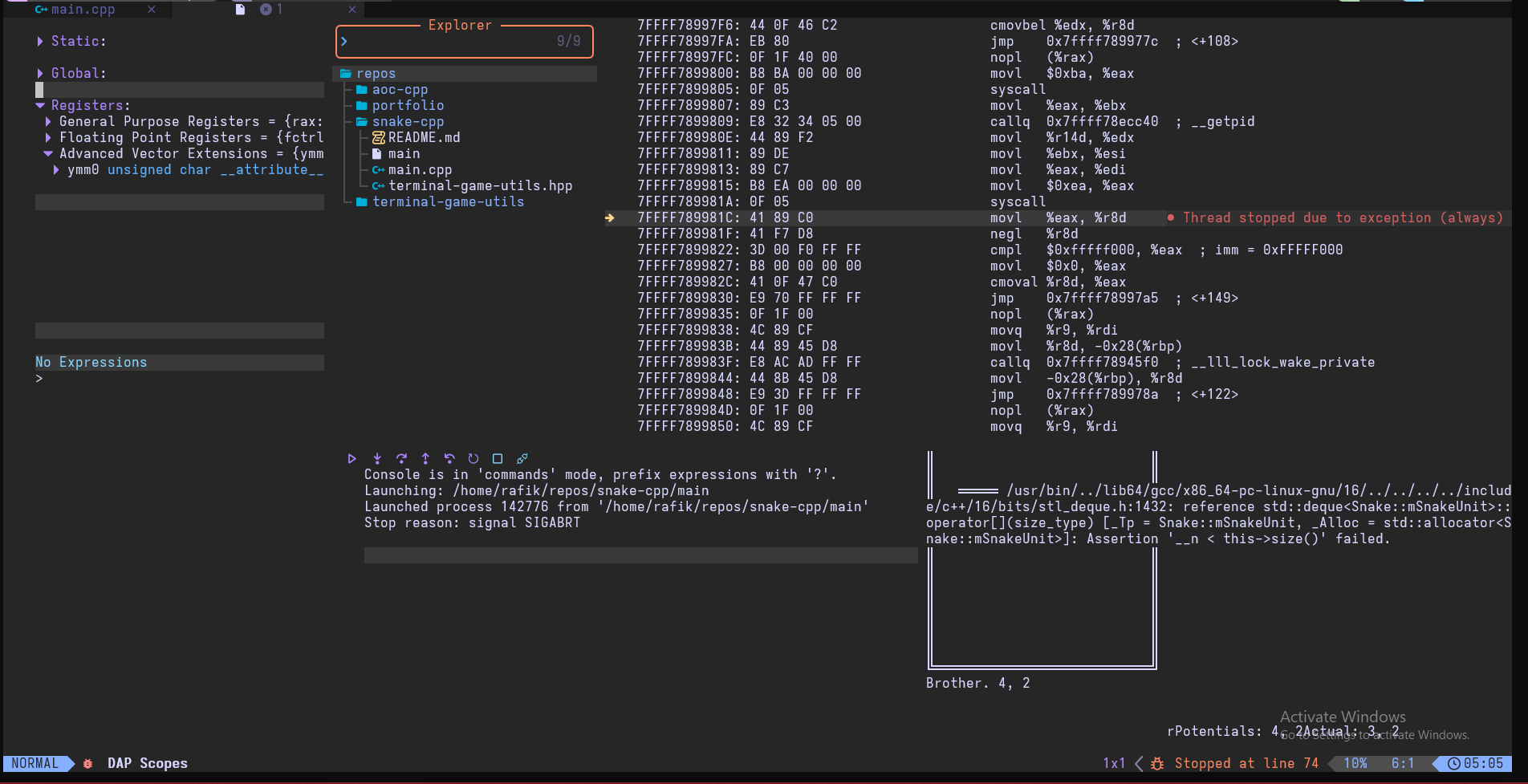Expand the ymm0 register entry
The height and width of the screenshot is (784, 1528).
tap(56, 169)
